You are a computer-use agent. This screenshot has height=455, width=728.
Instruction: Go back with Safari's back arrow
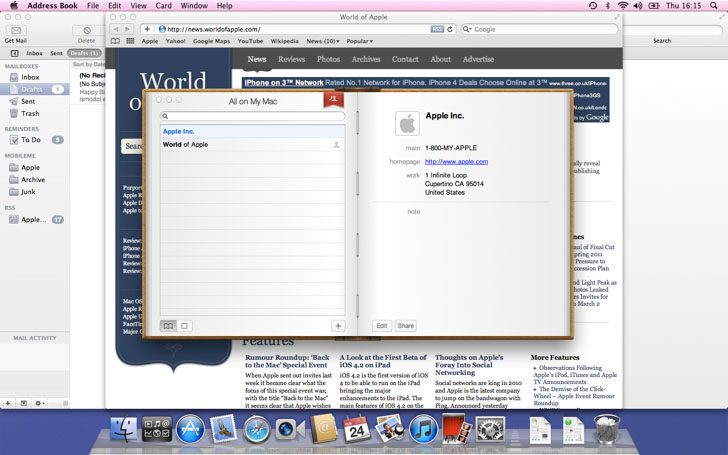(116, 29)
